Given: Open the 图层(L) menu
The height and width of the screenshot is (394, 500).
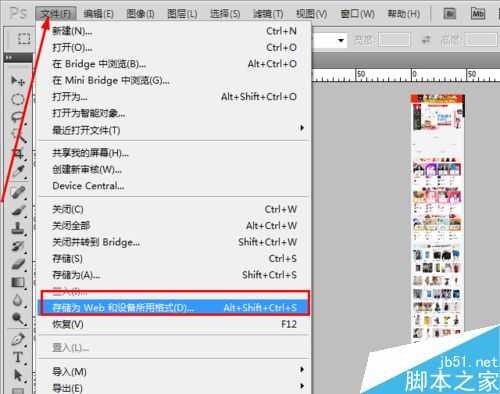Looking at the screenshot, I should coord(182,14).
